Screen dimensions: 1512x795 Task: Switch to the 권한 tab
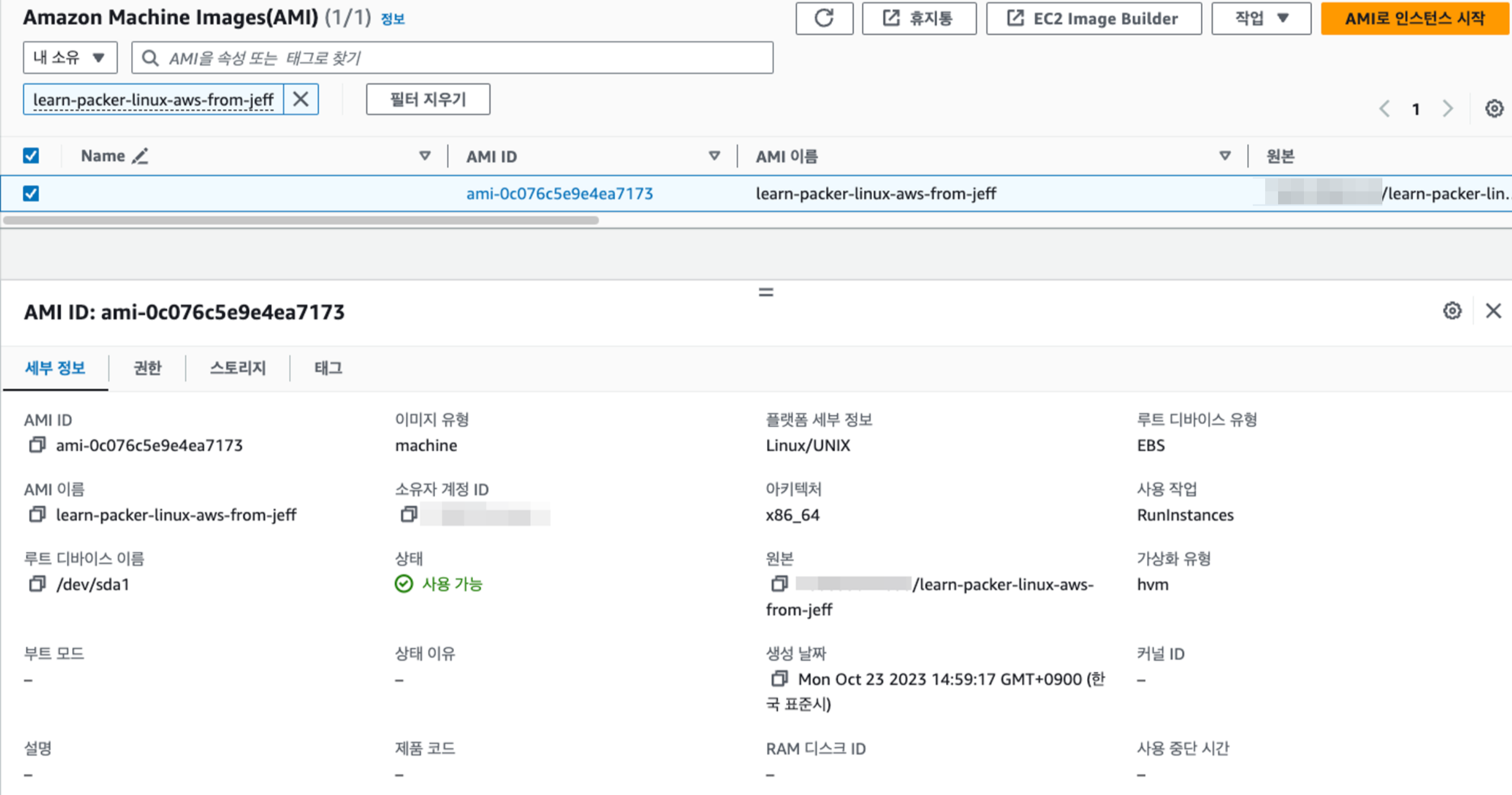click(147, 368)
